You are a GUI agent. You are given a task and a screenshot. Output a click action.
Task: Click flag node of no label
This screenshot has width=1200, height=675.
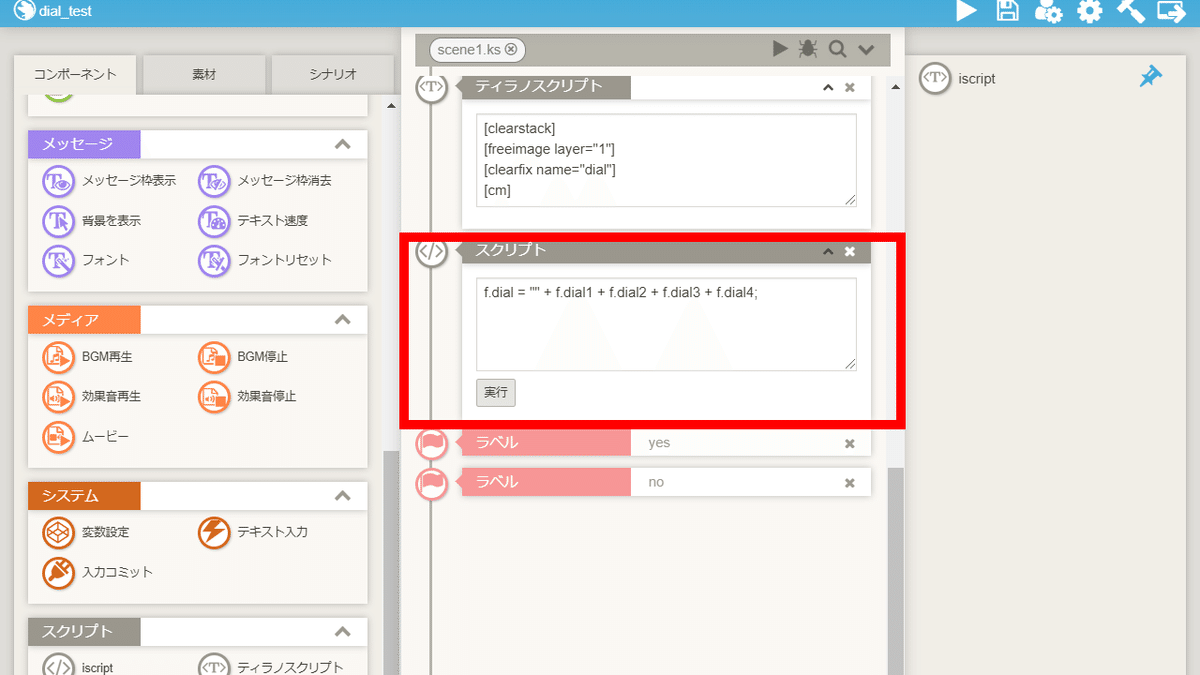[431, 483]
